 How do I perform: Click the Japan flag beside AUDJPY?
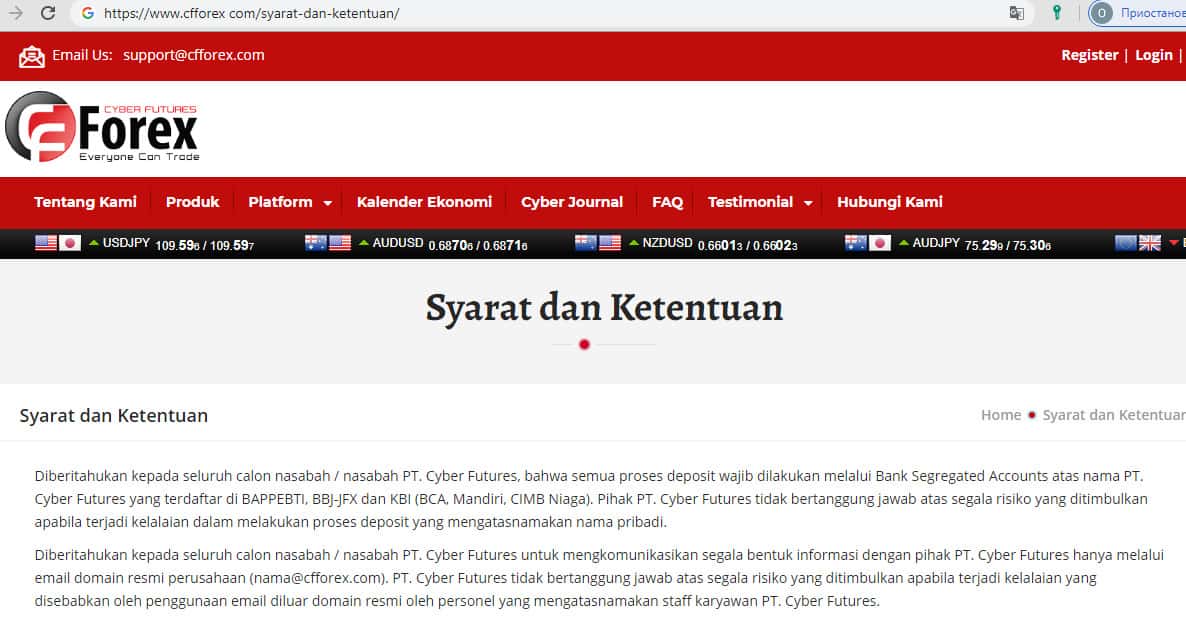[x=880, y=243]
